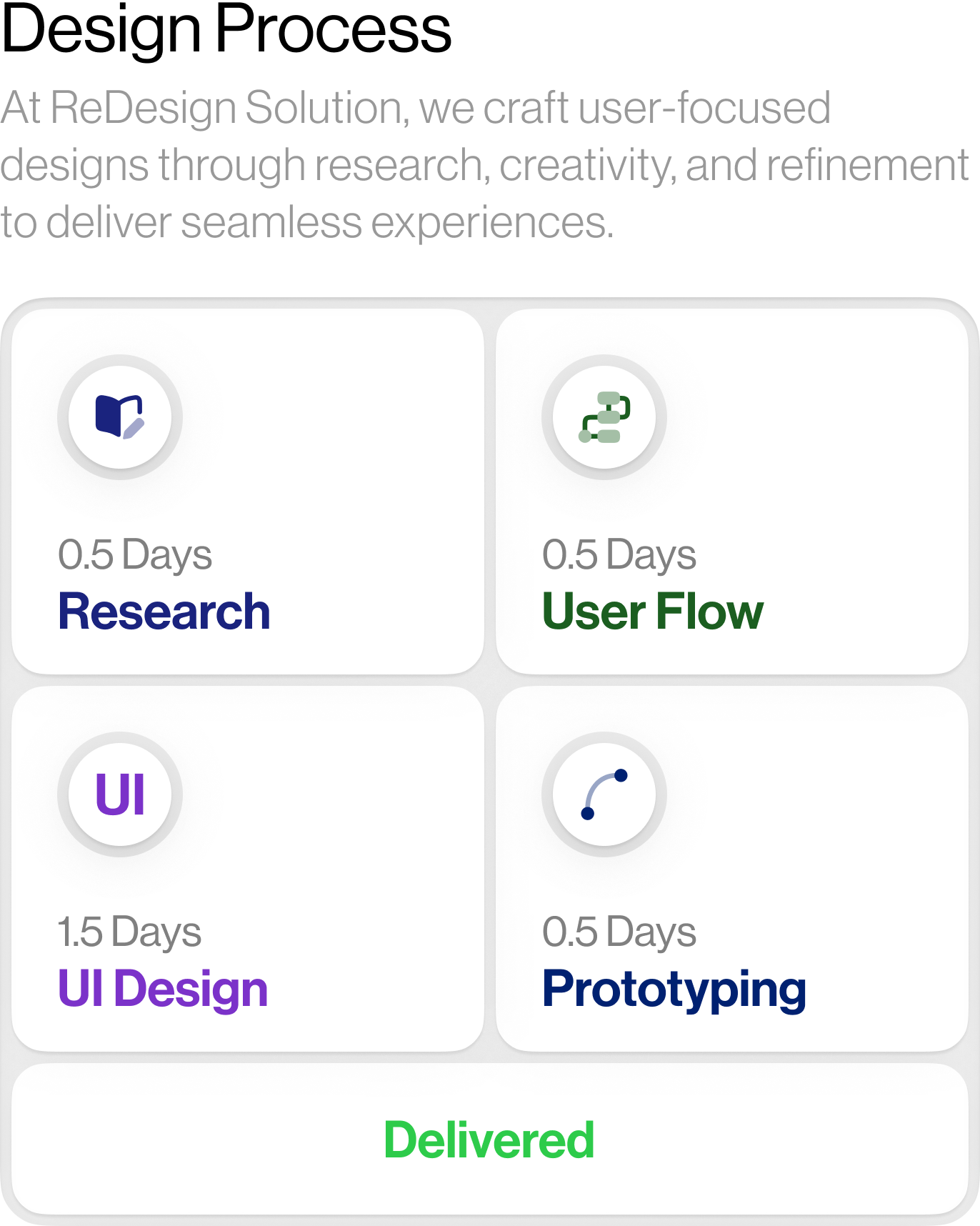Click the Prototyping curve path icon
Viewport: 980px width, 1226px height.
pos(604,794)
